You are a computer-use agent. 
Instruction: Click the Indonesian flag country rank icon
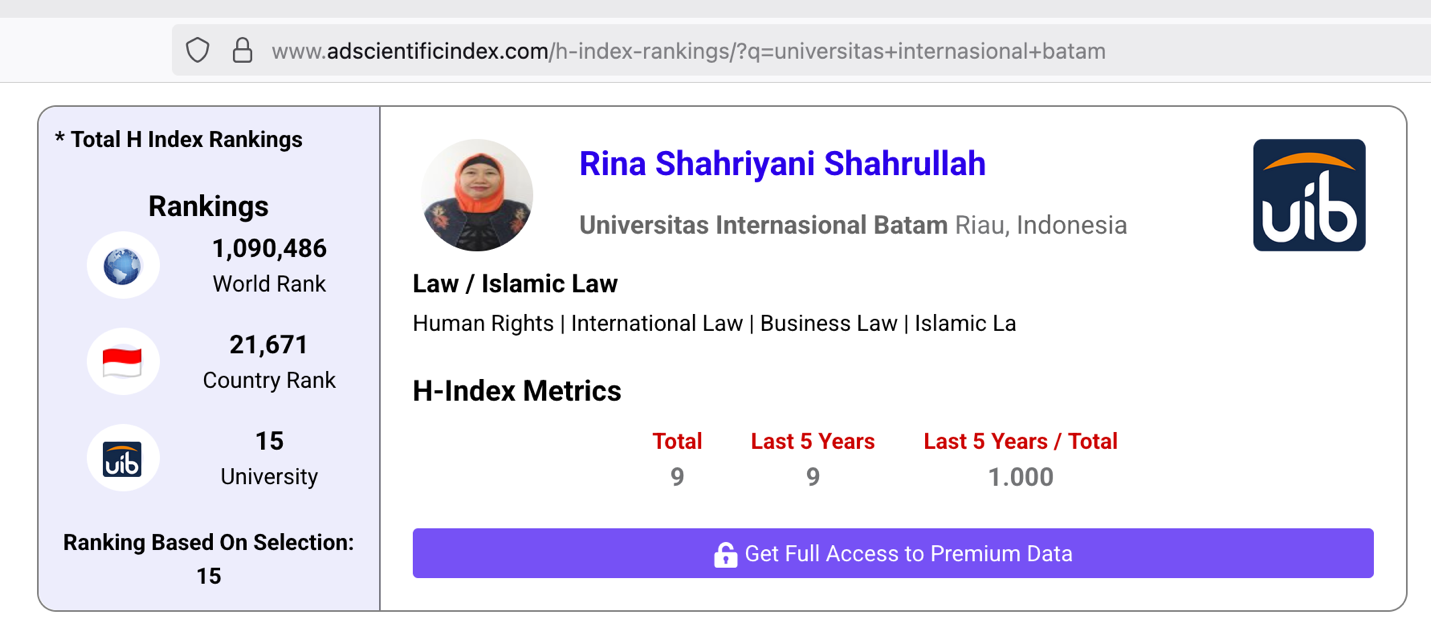pos(122,361)
